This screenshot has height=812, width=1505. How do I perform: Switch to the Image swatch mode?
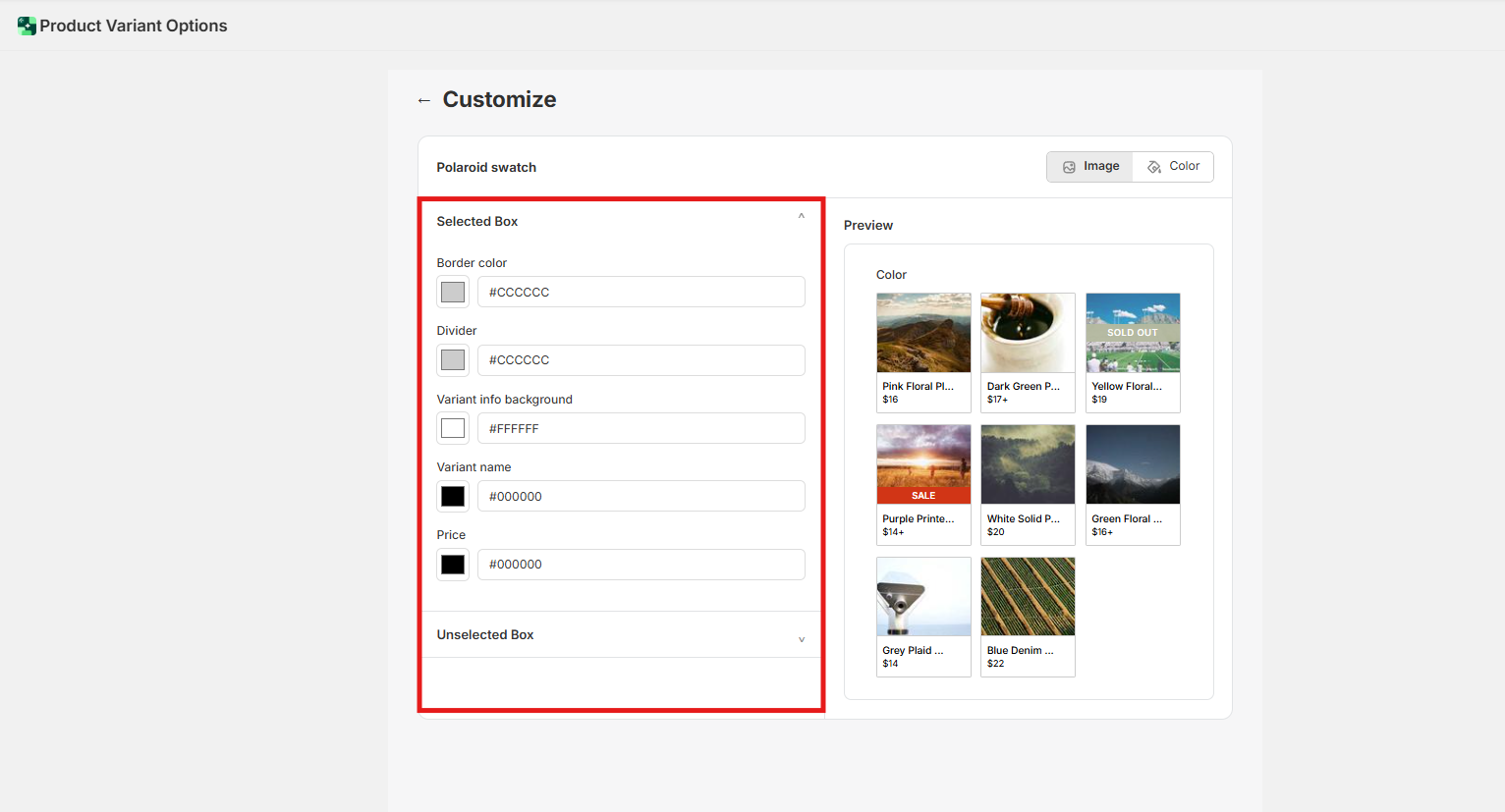tap(1090, 167)
